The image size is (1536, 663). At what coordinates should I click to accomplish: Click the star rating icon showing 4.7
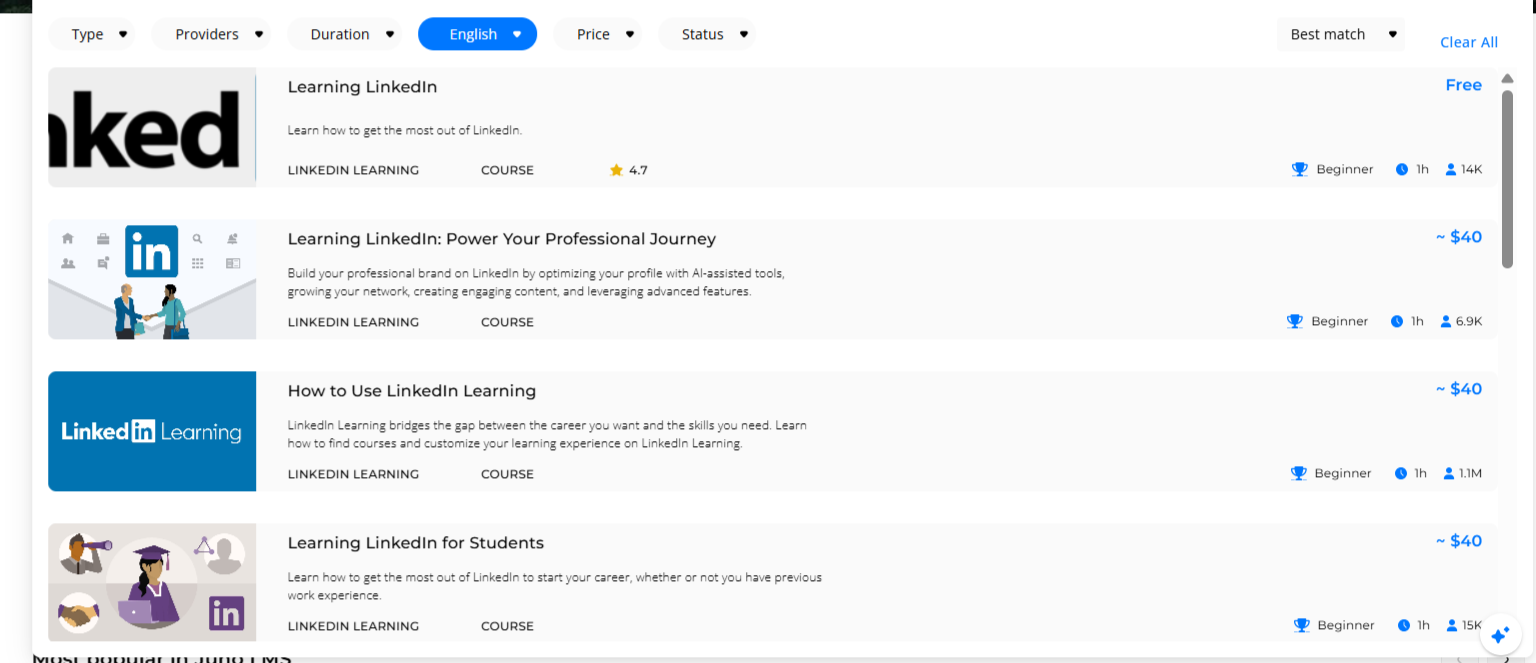tap(616, 170)
